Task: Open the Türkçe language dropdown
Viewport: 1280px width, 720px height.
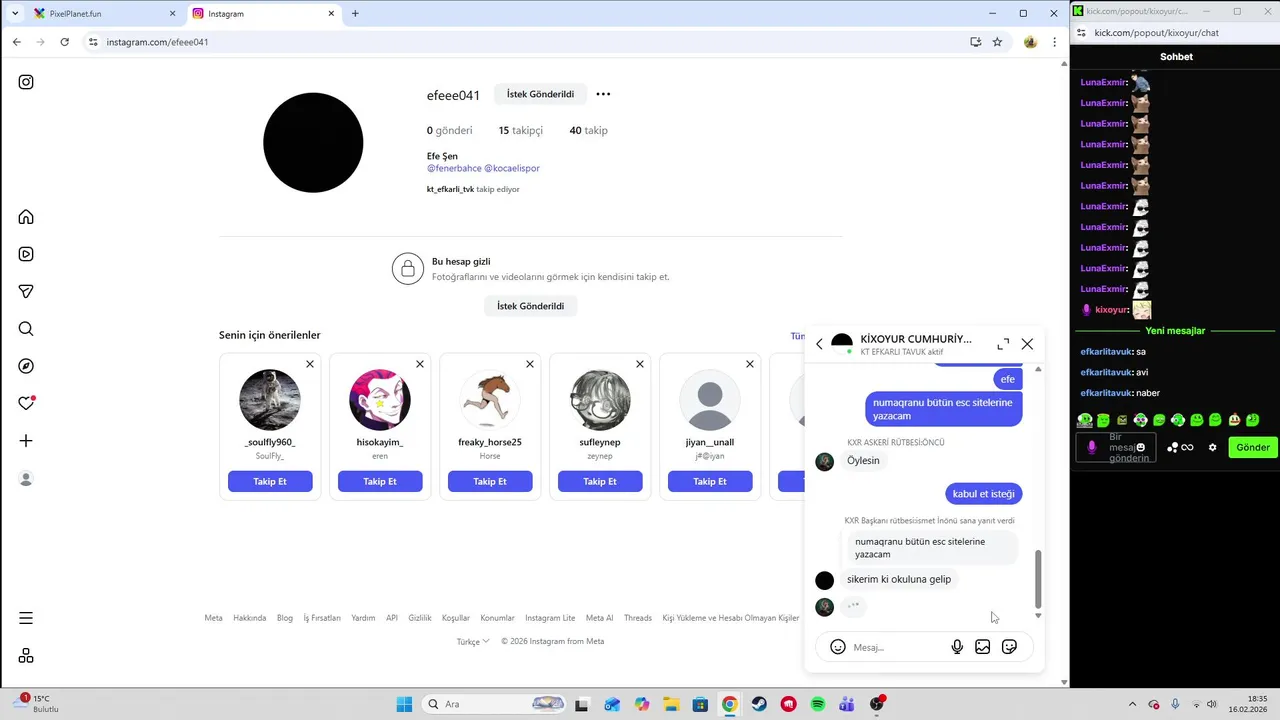Action: (473, 642)
